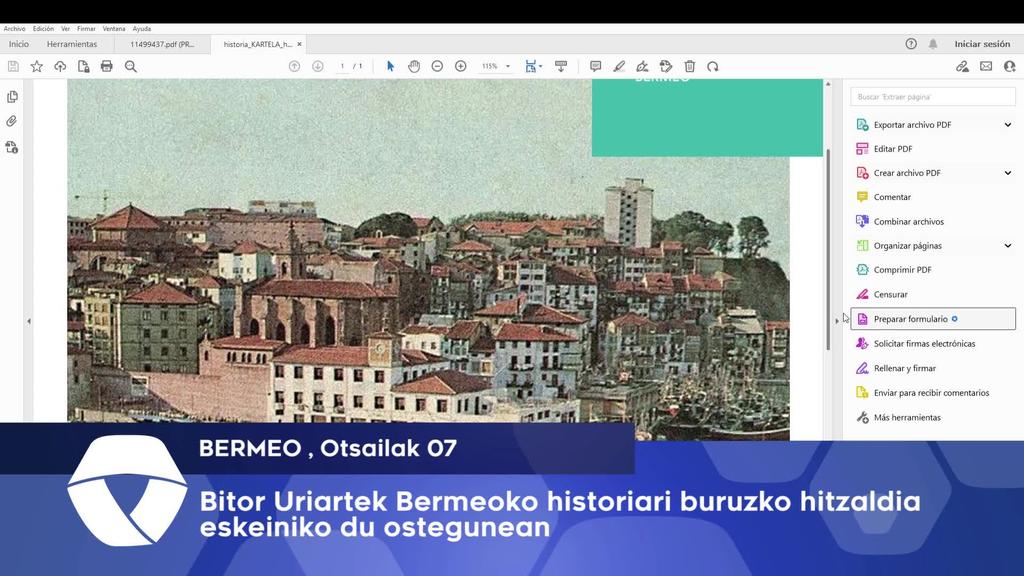
Task: Expand Exportar archivo PDF options
Action: tap(1008, 125)
